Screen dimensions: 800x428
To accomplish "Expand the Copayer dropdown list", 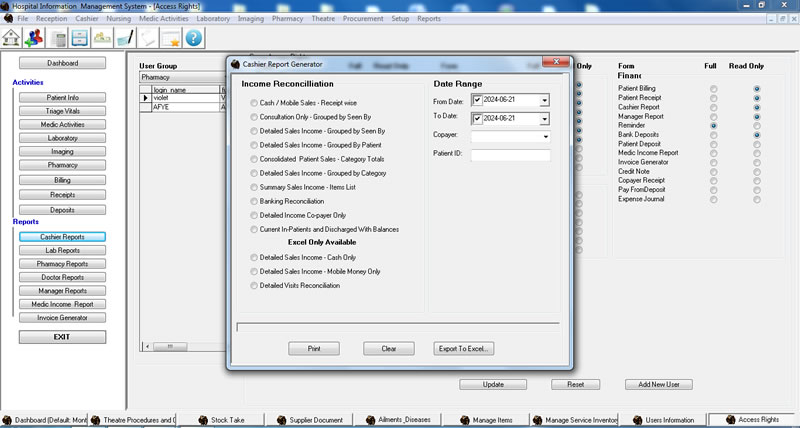I will (544, 137).
